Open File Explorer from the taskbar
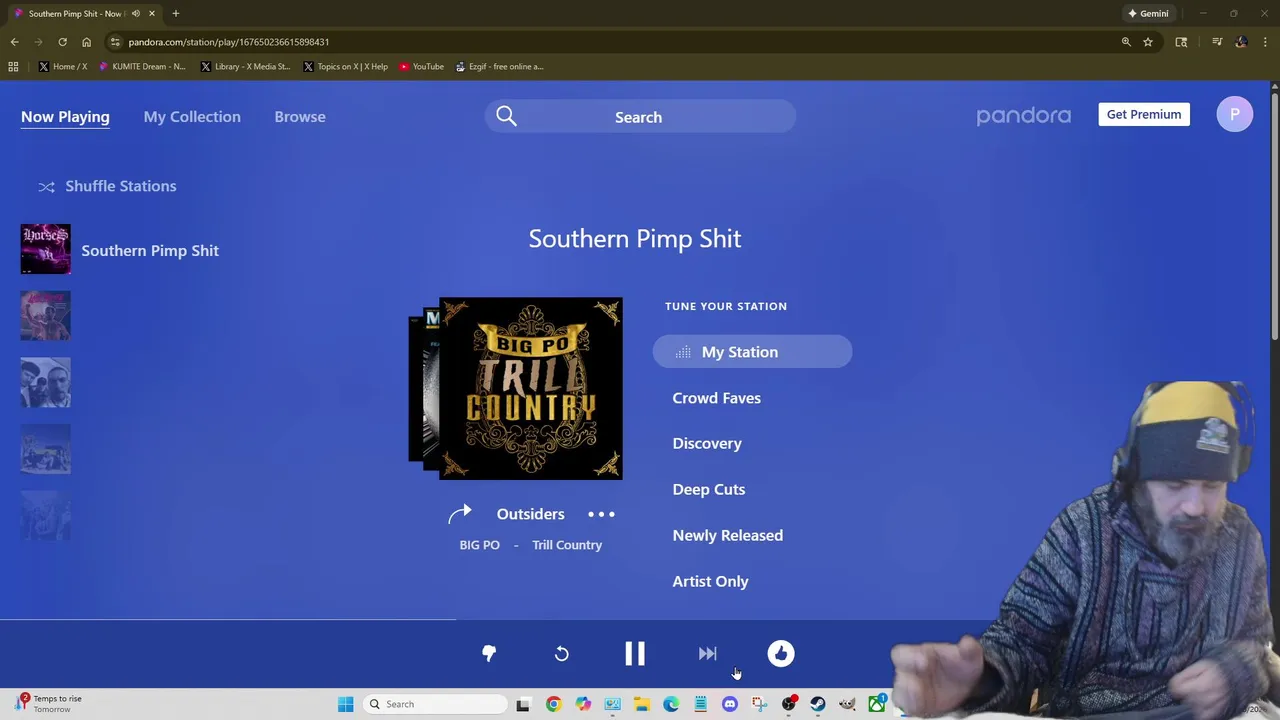This screenshot has width=1280, height=720. (x=642, y=704)
